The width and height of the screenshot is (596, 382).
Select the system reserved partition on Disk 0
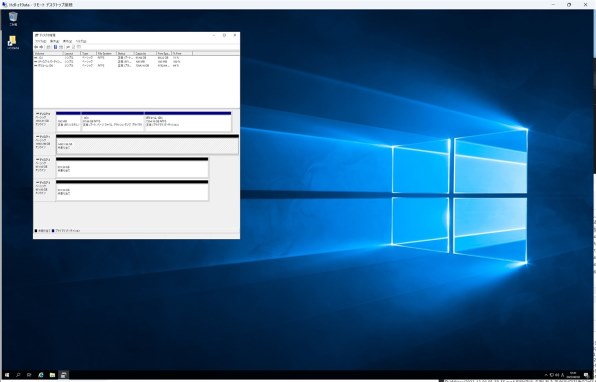coord(68,122)
